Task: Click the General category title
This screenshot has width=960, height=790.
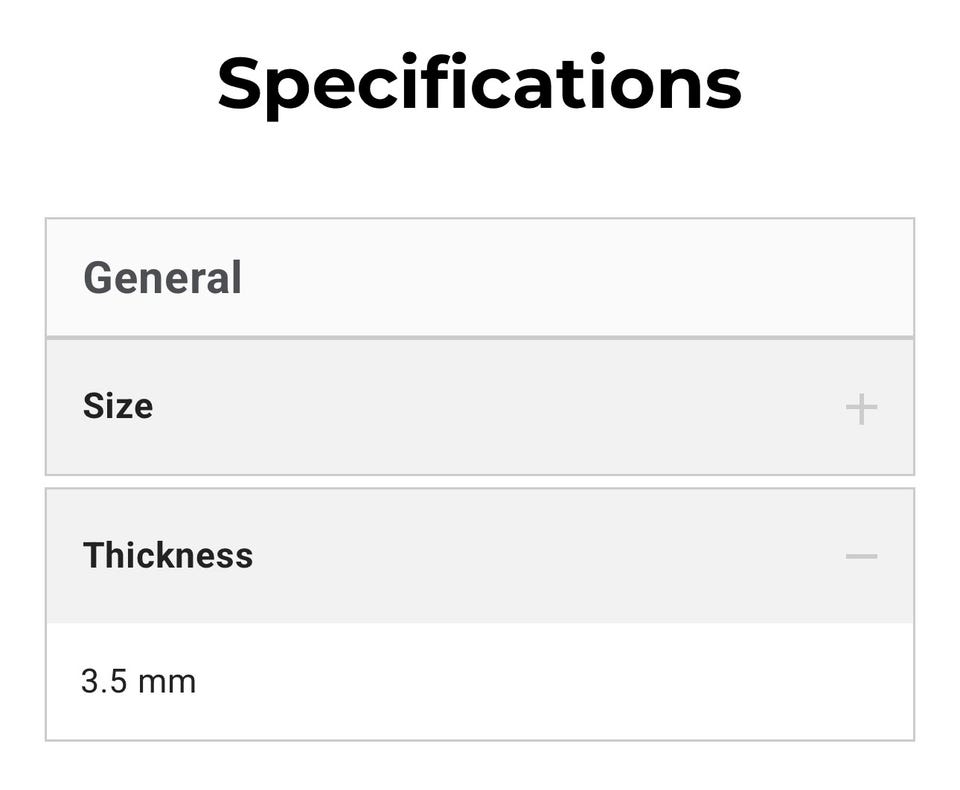Action: (x=162, y=278)
